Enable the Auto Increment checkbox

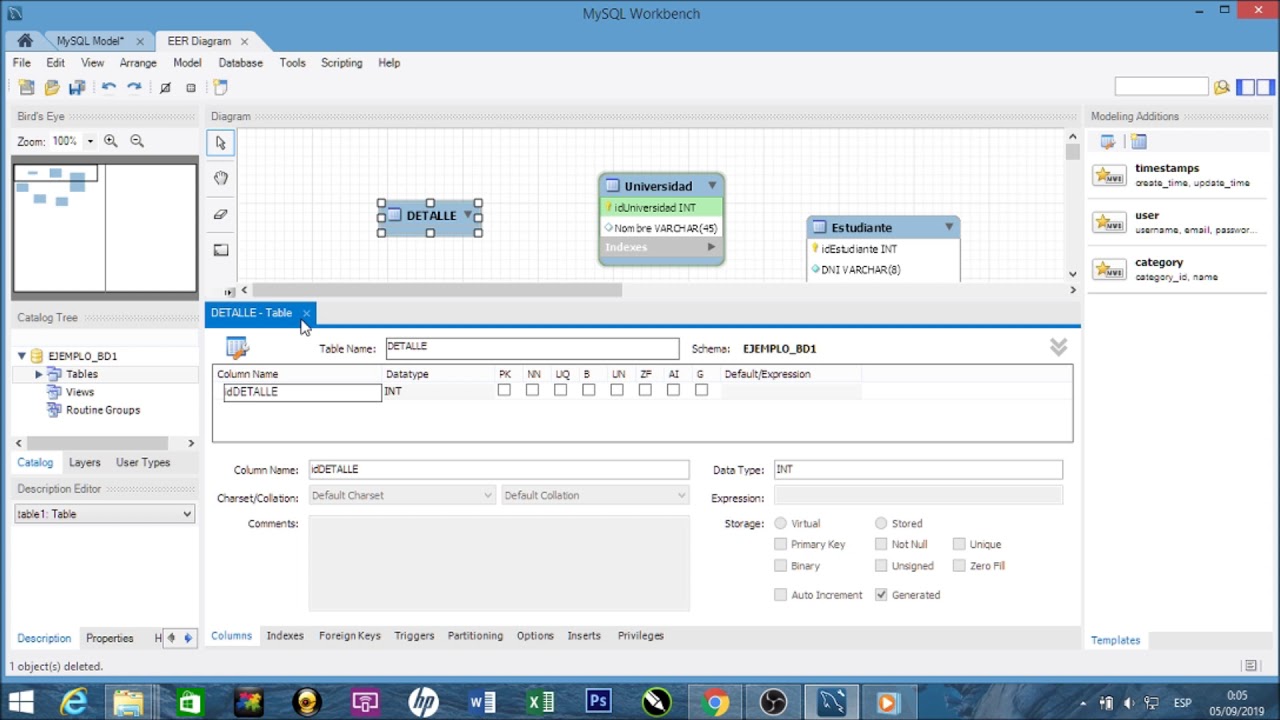coord(780,594)
